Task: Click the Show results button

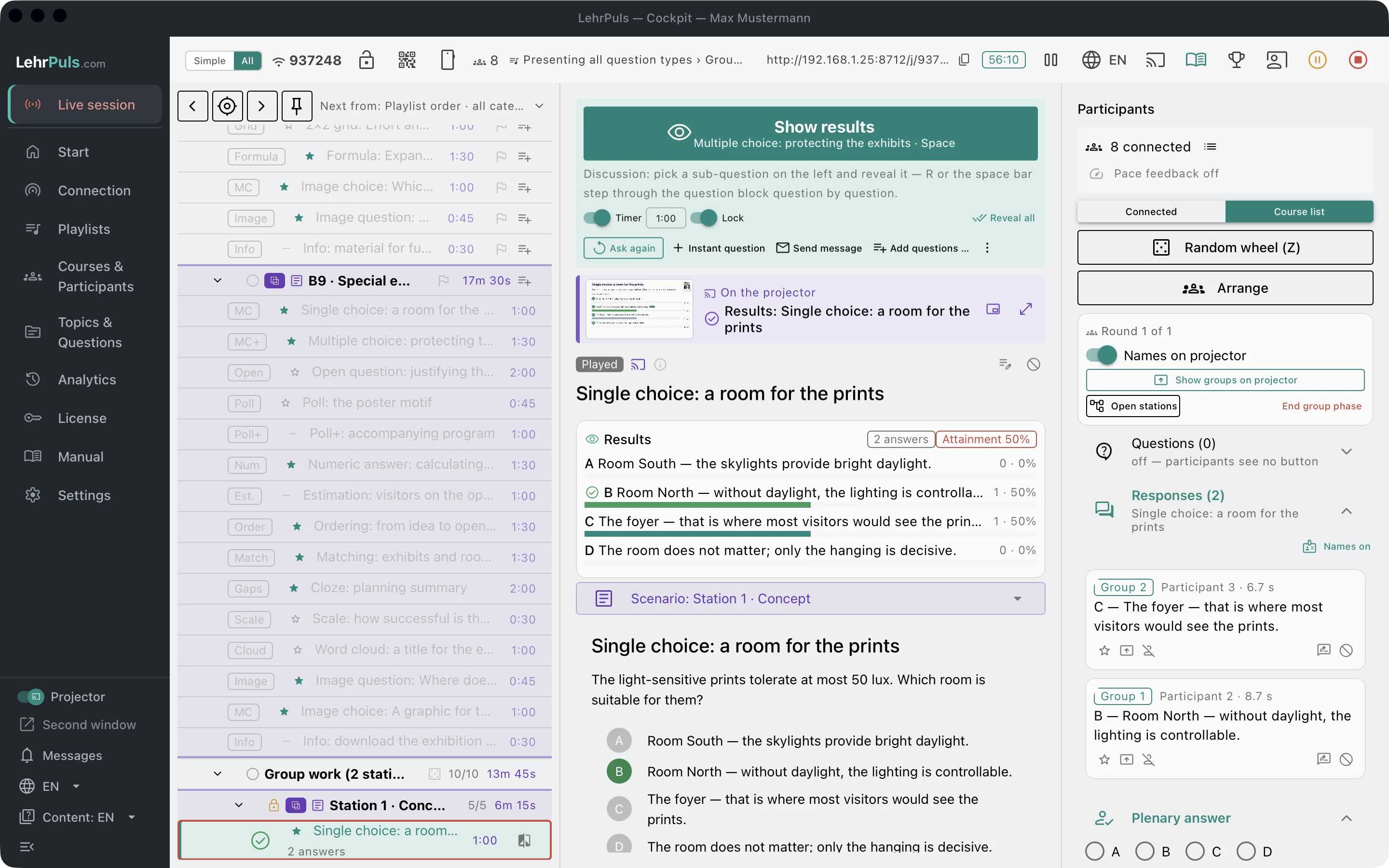Action: click(810, 134)
